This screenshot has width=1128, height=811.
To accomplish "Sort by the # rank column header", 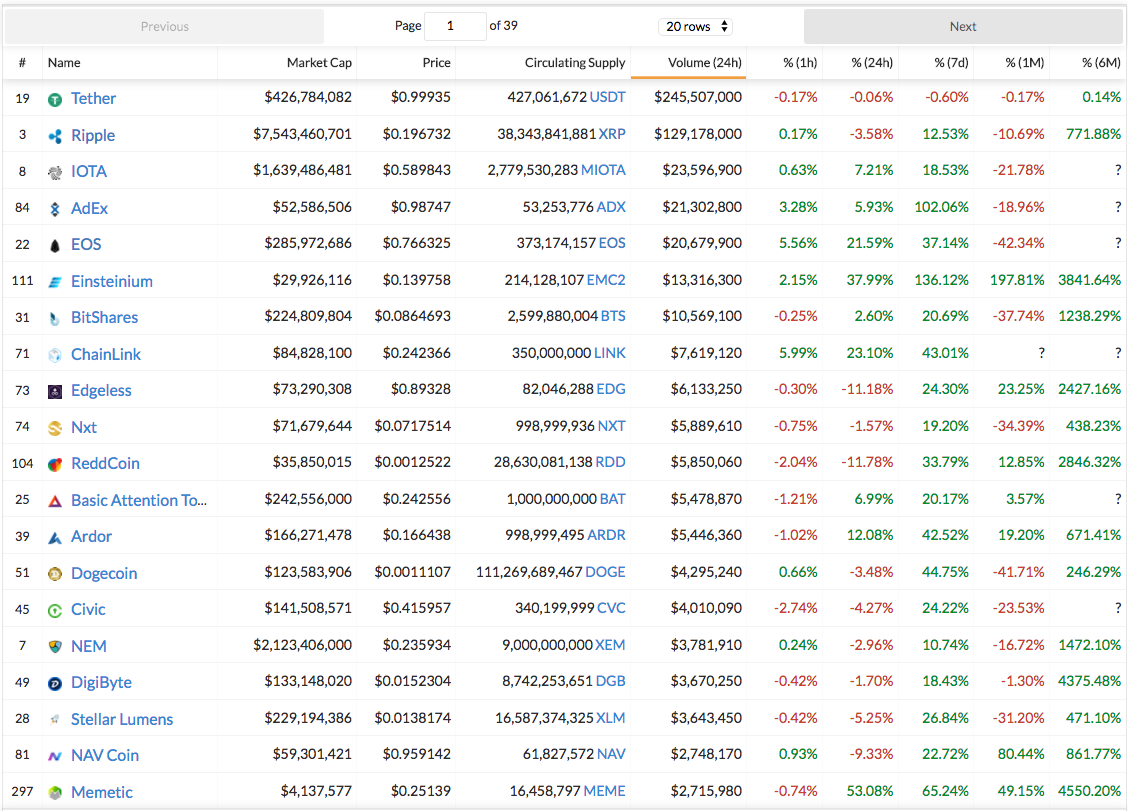I will 22,63.
